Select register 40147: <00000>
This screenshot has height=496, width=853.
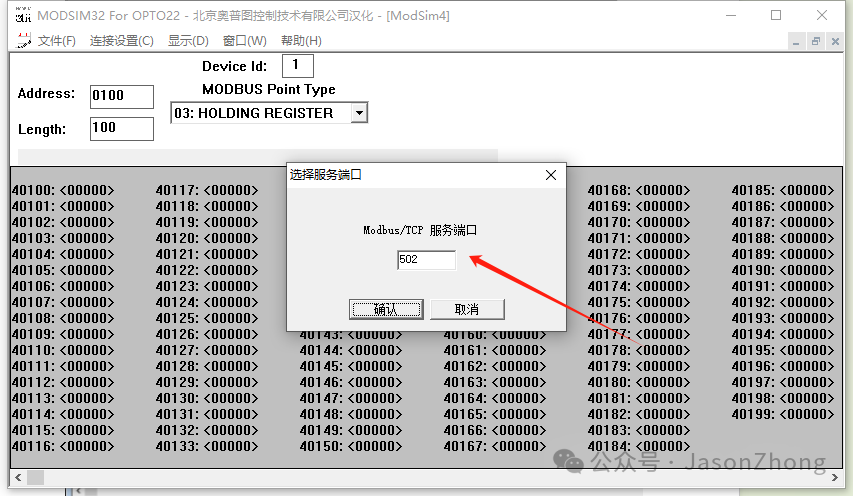coord(351,398)
